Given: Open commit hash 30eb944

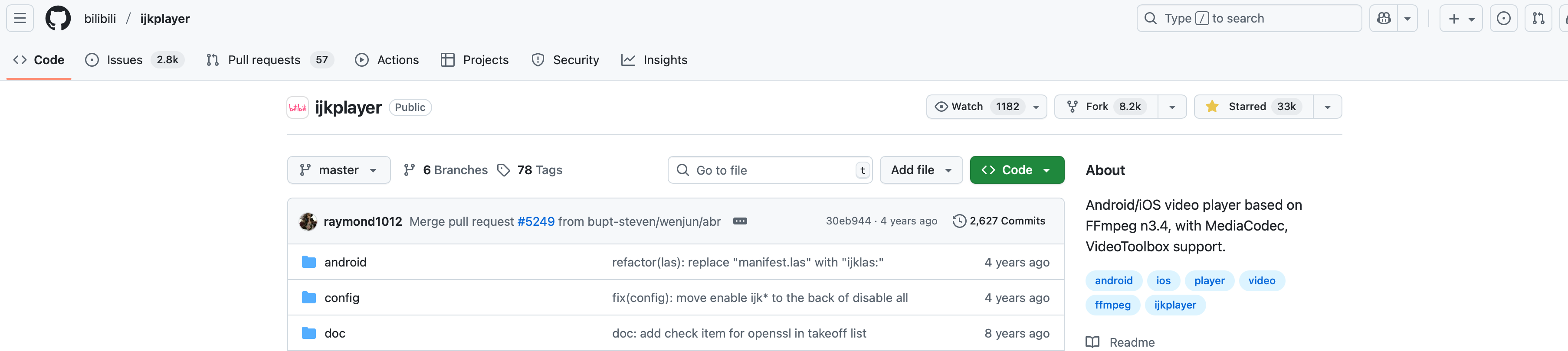Looking at the screenshot, I should tap(848, 221).
